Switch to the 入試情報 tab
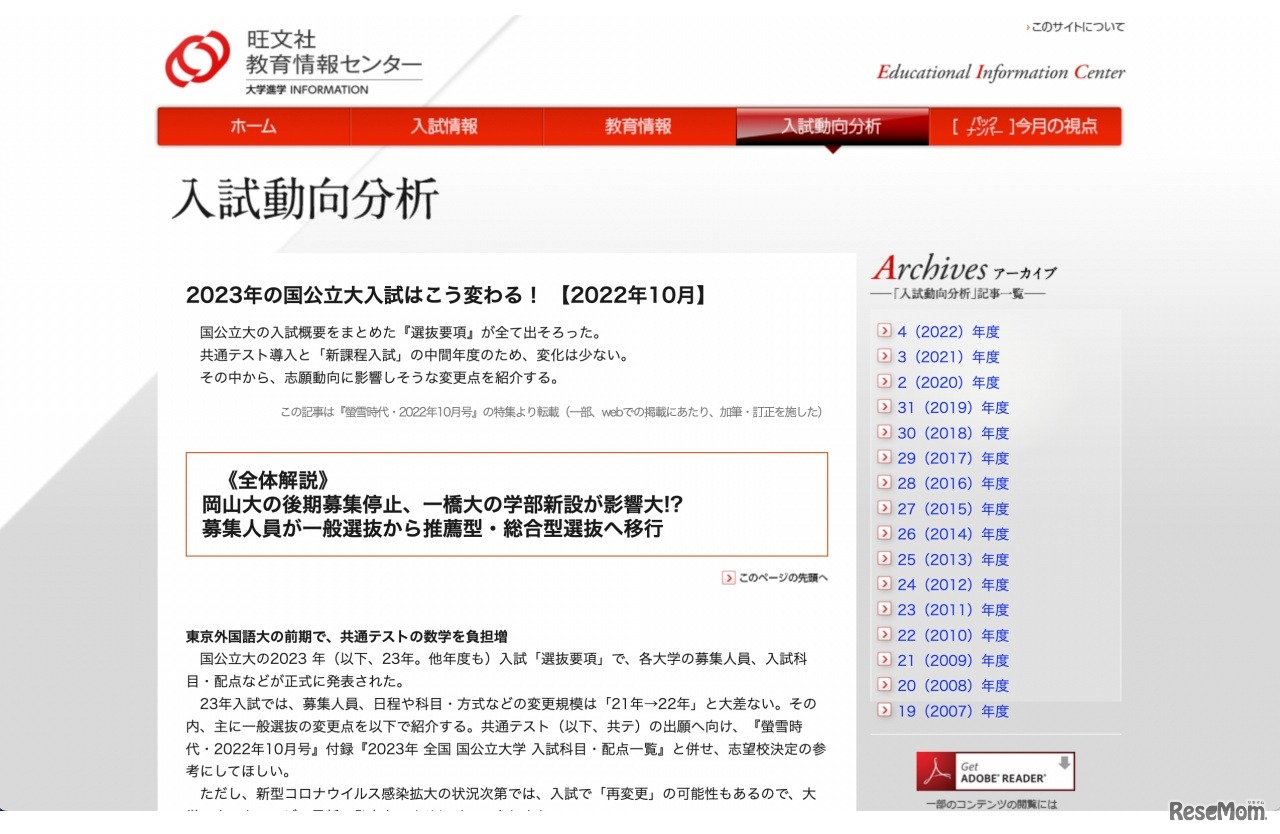Screen dimensions: 1280x834 click(x=445, y=126)
